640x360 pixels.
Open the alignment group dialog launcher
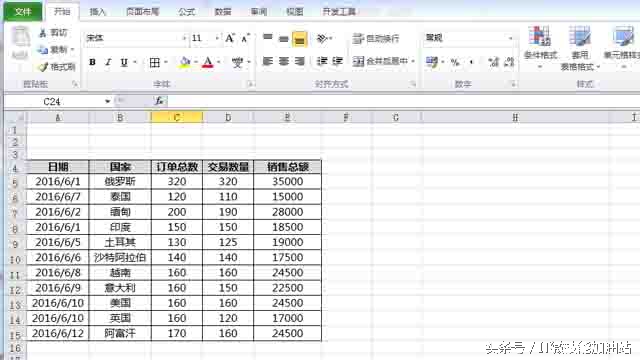point(413,84)
